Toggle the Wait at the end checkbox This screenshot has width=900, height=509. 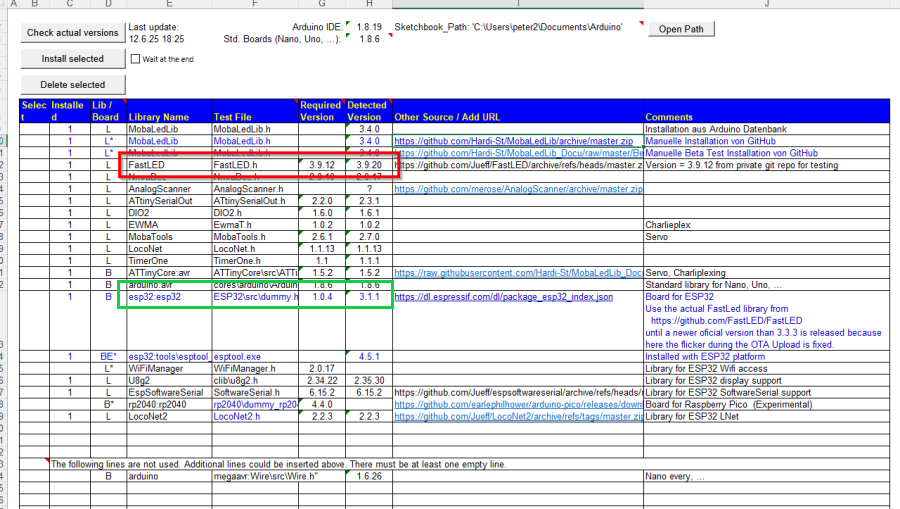[136, 59]
